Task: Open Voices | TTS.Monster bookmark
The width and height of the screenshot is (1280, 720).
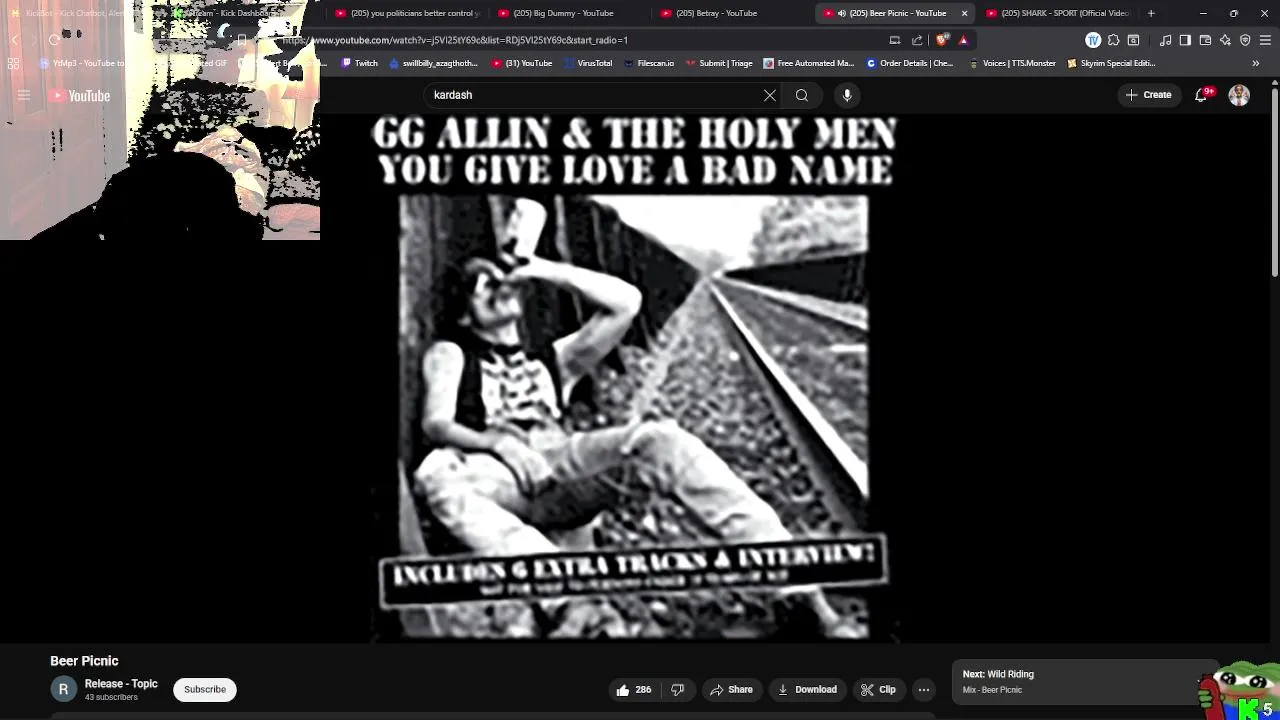Action: point(1012,63)
